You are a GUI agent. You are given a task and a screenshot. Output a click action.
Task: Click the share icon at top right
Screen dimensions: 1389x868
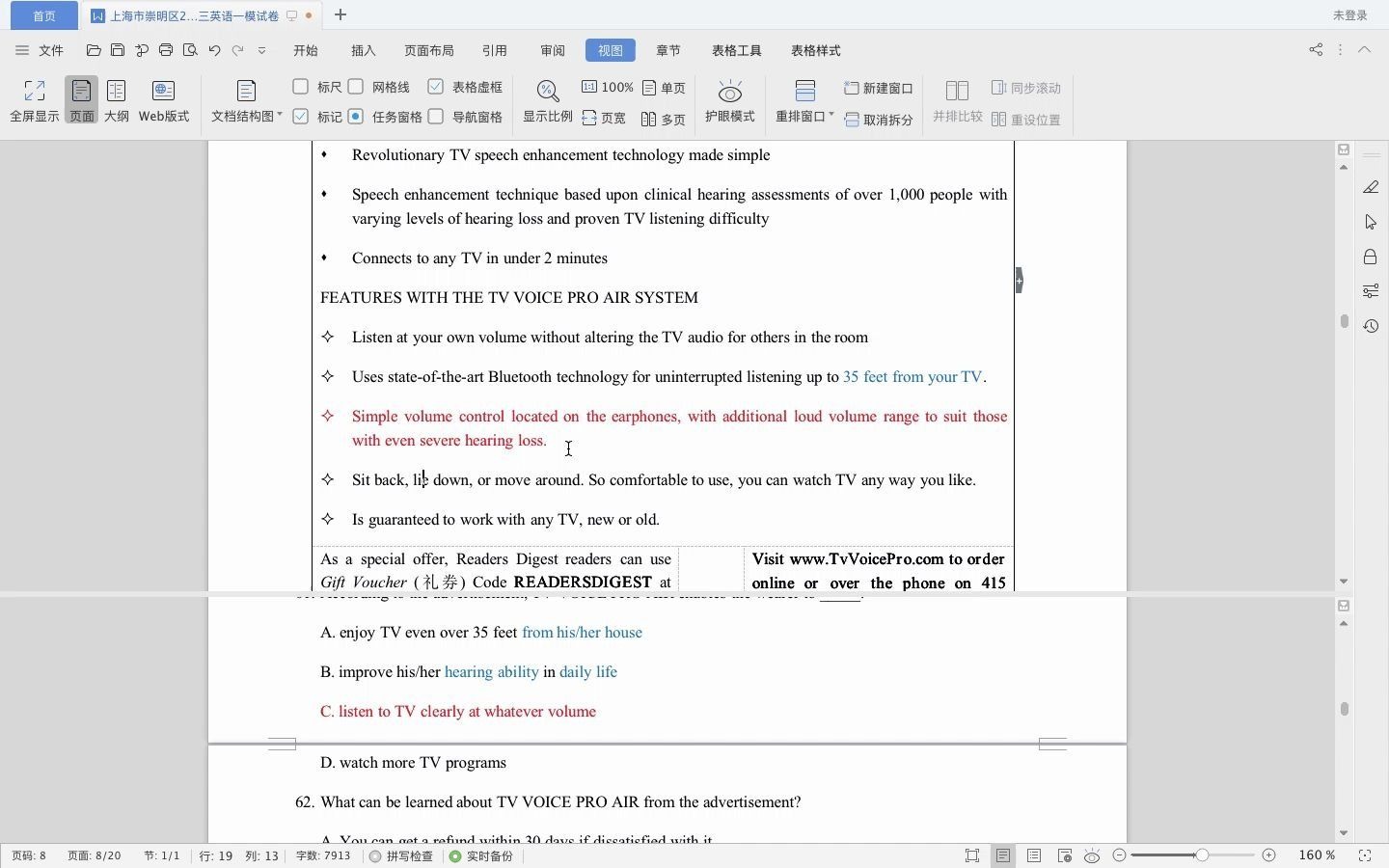[x=1316, y=49]
